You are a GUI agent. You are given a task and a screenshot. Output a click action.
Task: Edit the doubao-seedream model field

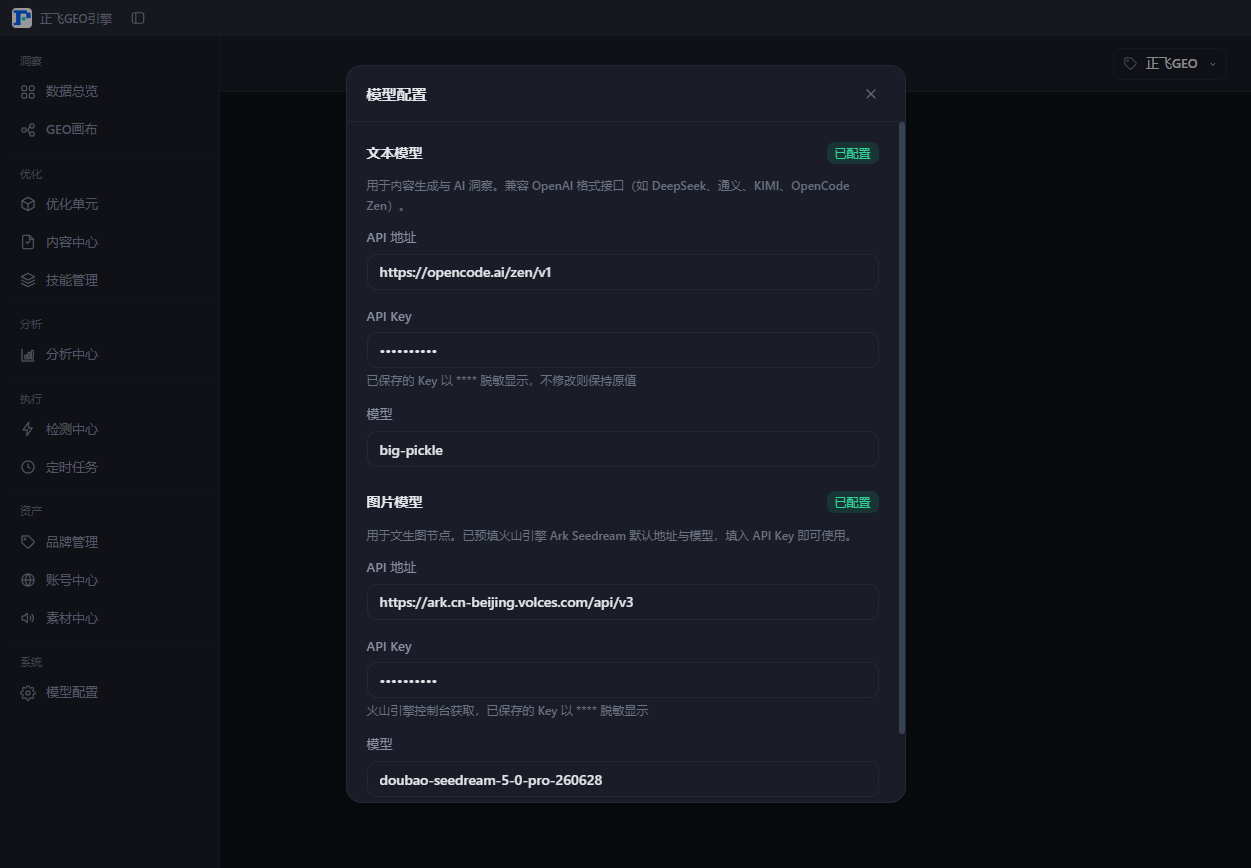(x=622, y=779)
